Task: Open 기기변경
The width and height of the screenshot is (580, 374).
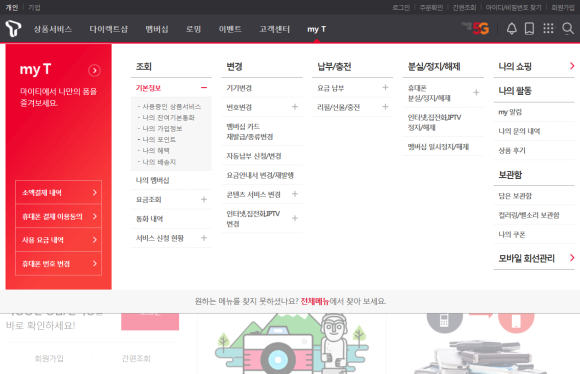Action: pyautogui.click(x=239, y=88)
